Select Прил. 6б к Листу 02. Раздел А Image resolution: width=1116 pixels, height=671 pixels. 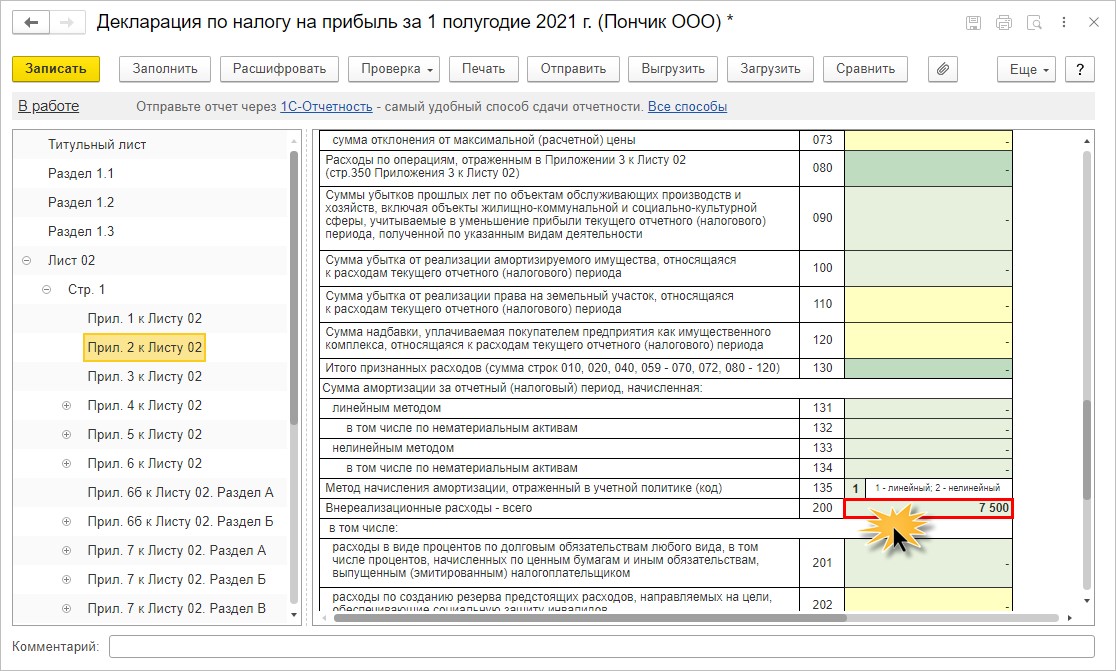180,493
